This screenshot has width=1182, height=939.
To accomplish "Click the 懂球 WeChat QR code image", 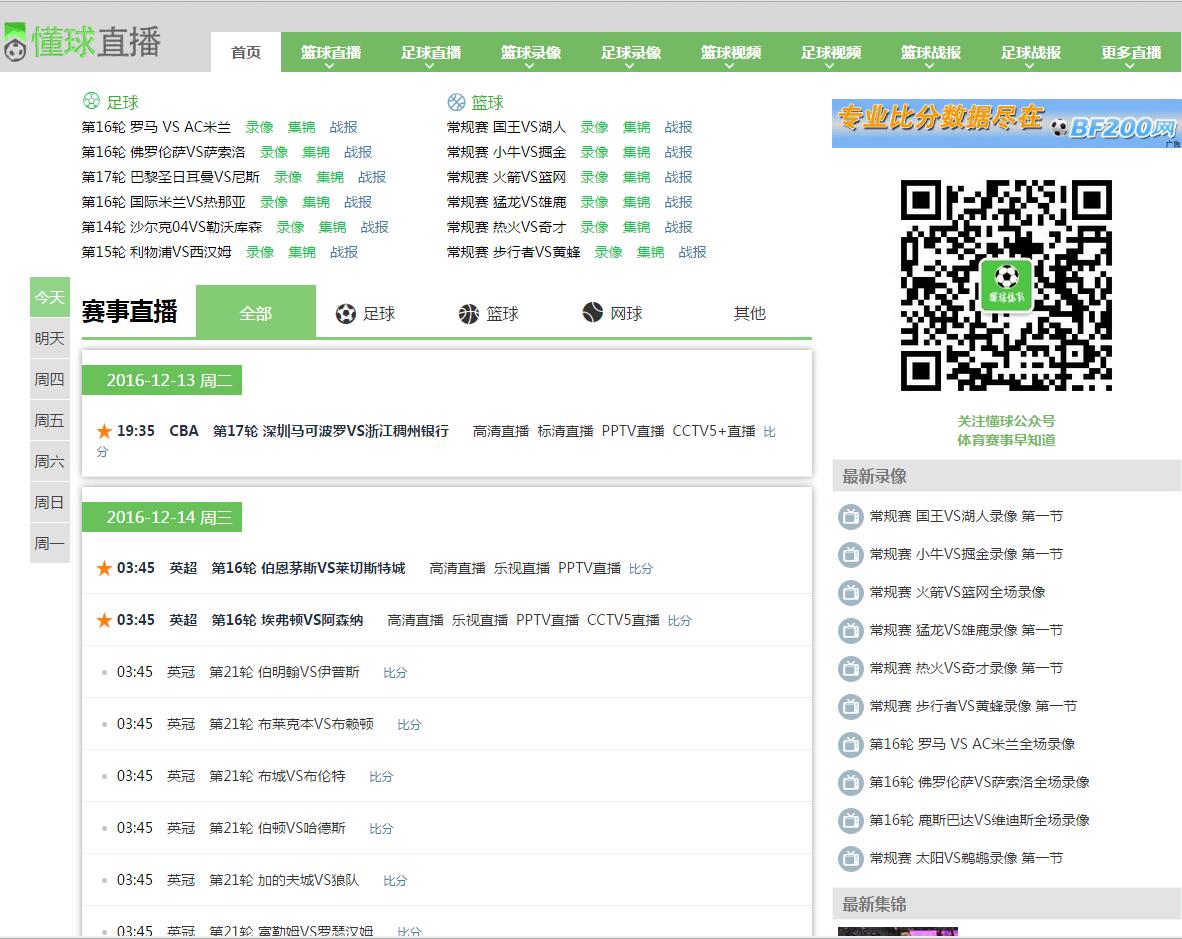I will coord(1006,285).
